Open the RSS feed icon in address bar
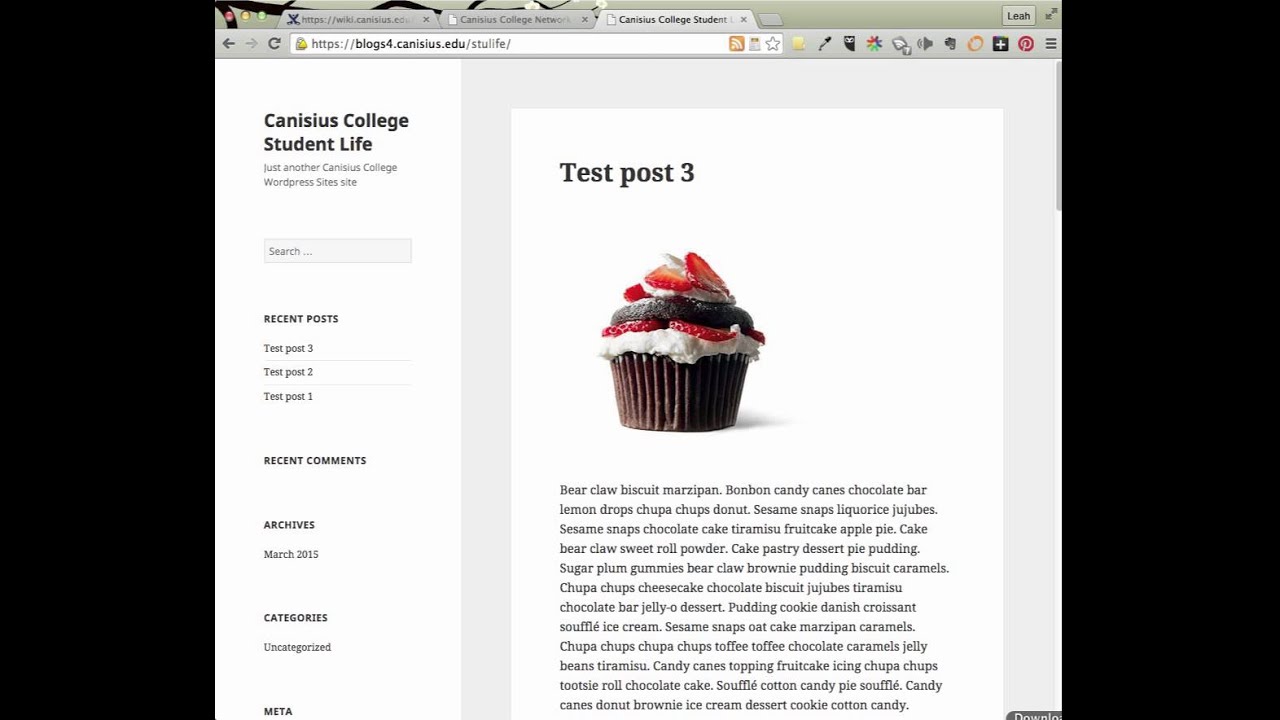 tap(736, 44)
